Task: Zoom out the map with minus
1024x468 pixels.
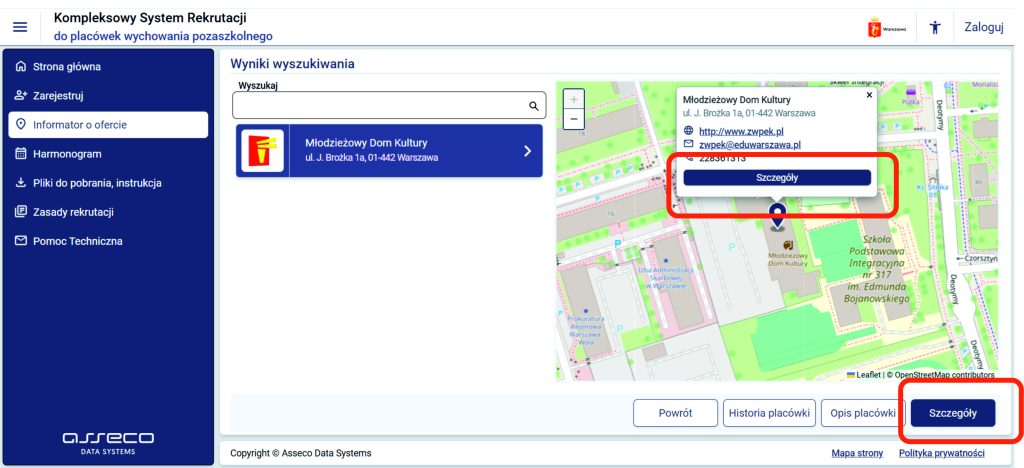Action: point(573,119)
